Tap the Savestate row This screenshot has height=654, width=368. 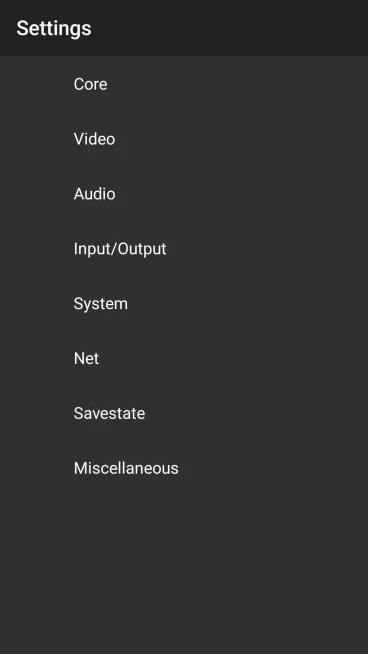tap(184, 413)
